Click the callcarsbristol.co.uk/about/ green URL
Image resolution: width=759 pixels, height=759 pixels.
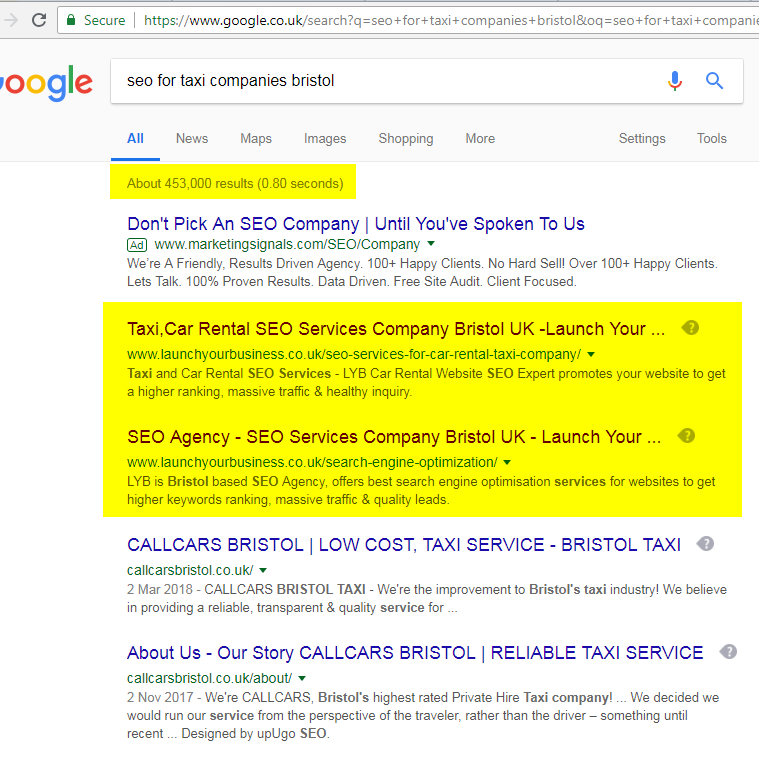click(209, 679)
